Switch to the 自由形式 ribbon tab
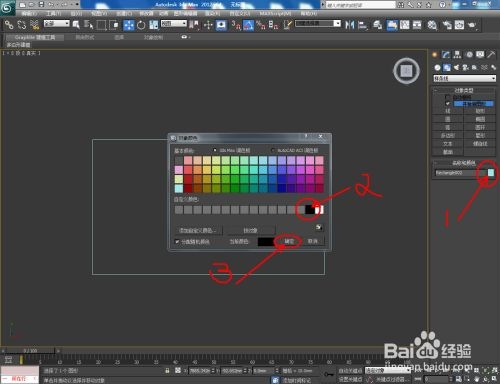The image size is (500, 384). pyautogui.click(x=85, y=37)
